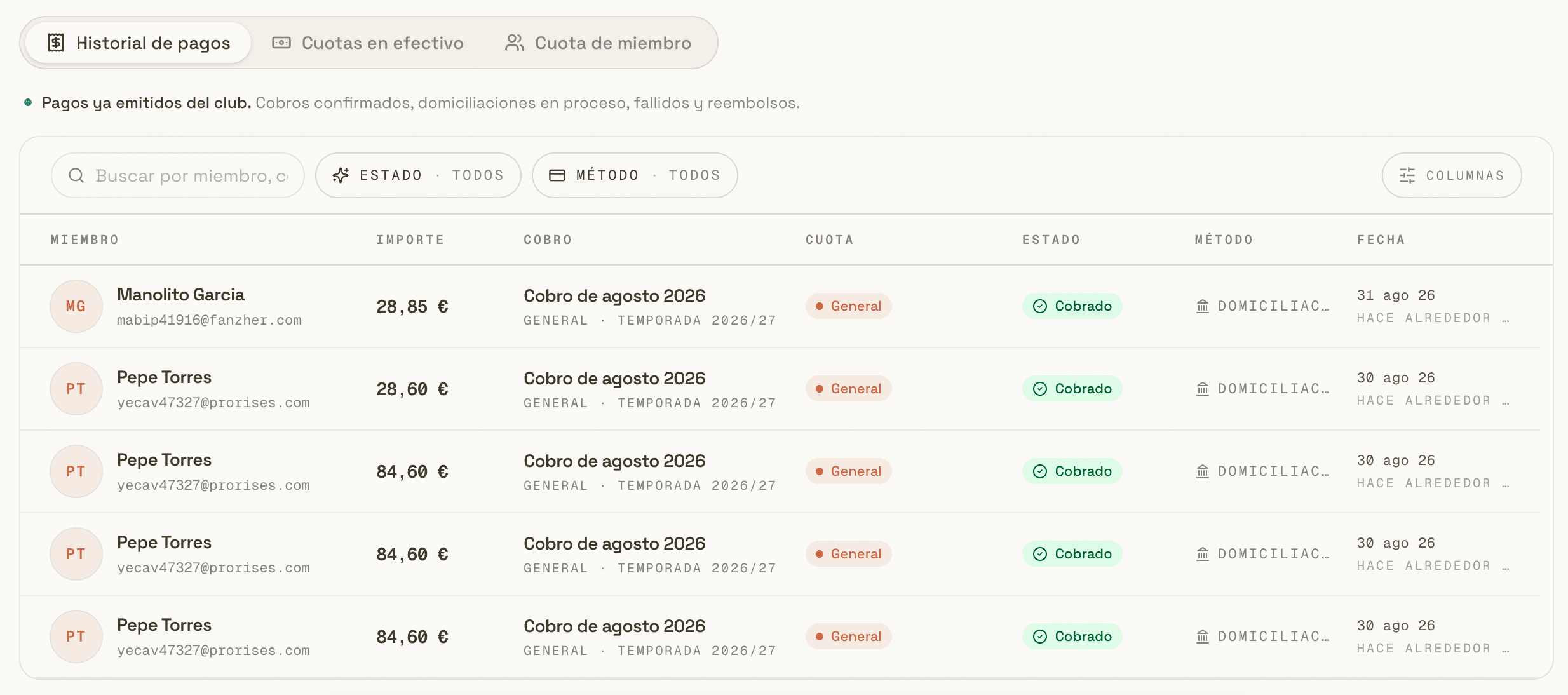The height and width of the screenshot is (695, 1568).
Task: Click the PT avatar on the 28,60 € row
Action: [x=76, y=389]
